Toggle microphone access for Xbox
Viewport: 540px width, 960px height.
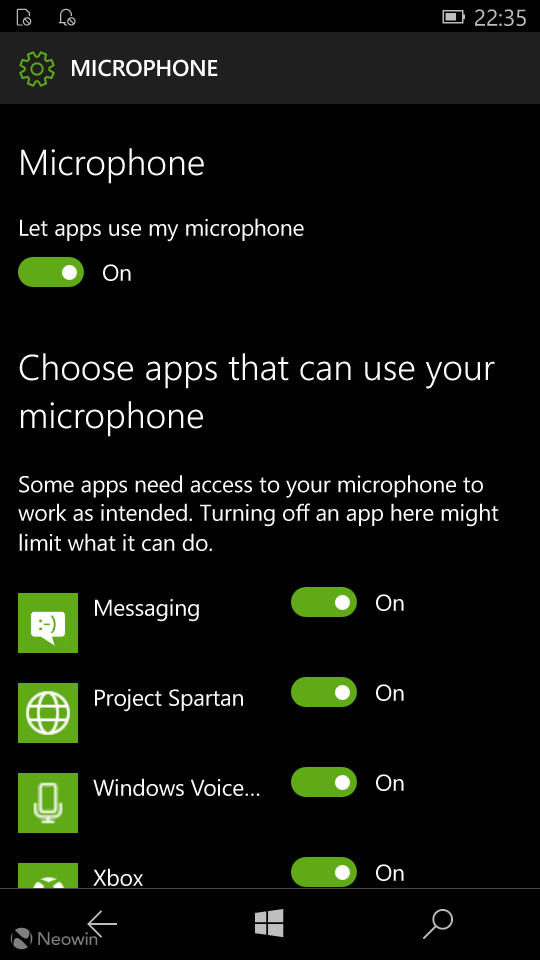(x=324, y=872)
